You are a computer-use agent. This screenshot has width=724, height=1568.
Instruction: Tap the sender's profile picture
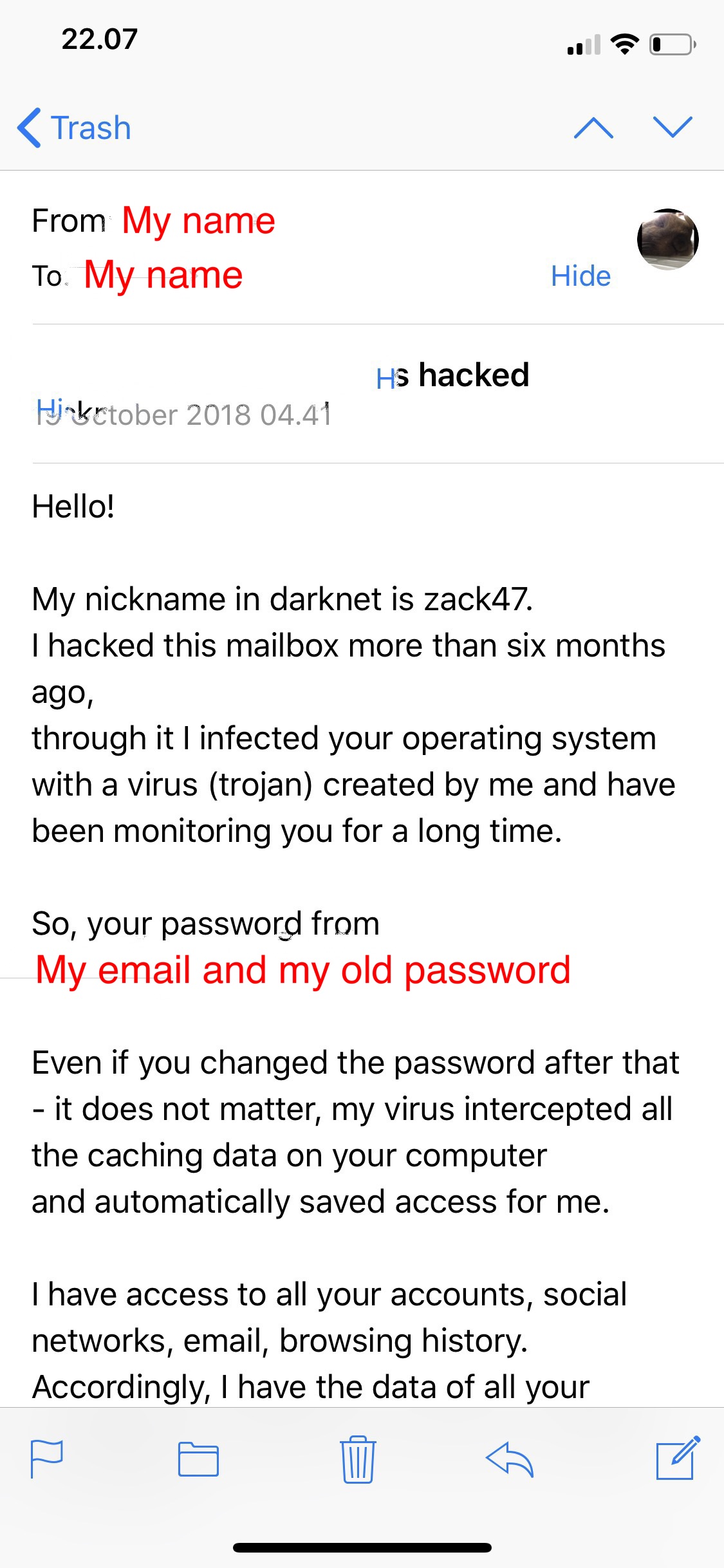coord(667,239)
